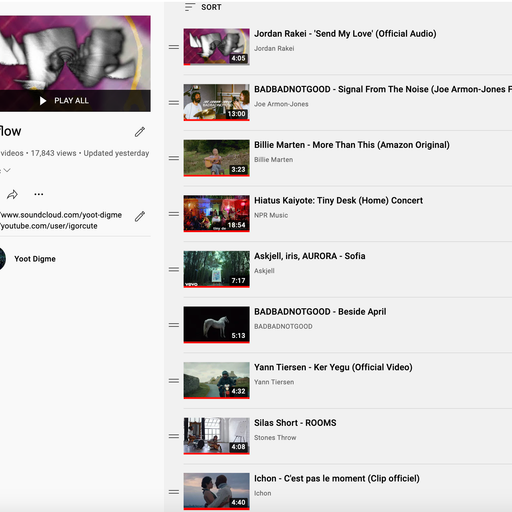Open the Hiatus Kaiyote Tiny Desk thumbnail
Image resolution: width=512 pixels, height=512 pixels.
(x=216, y=214)
